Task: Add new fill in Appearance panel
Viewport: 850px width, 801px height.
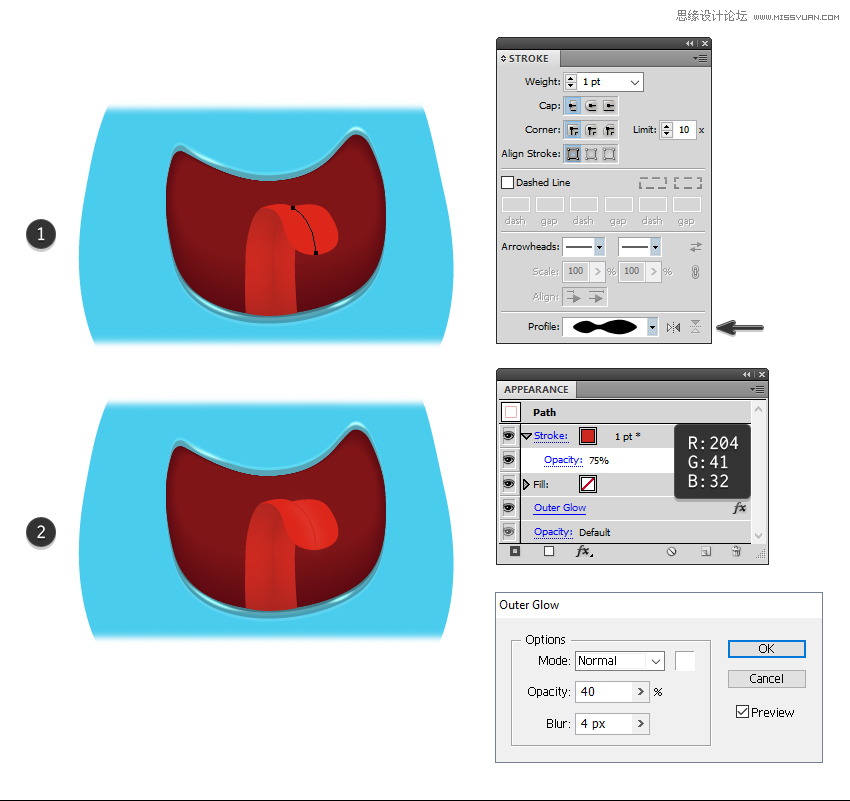Action: pyautogui.click(x=549, y=551)
